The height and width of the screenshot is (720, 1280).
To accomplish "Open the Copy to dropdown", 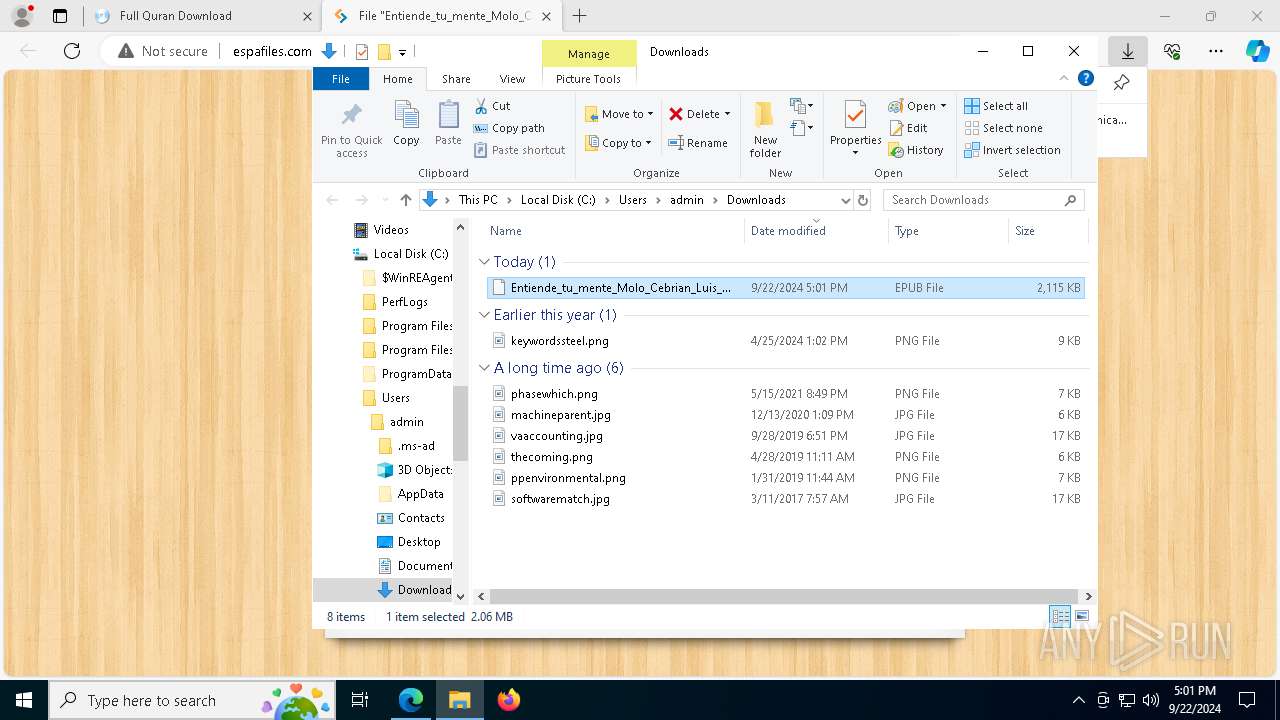I will click(619, 143).
